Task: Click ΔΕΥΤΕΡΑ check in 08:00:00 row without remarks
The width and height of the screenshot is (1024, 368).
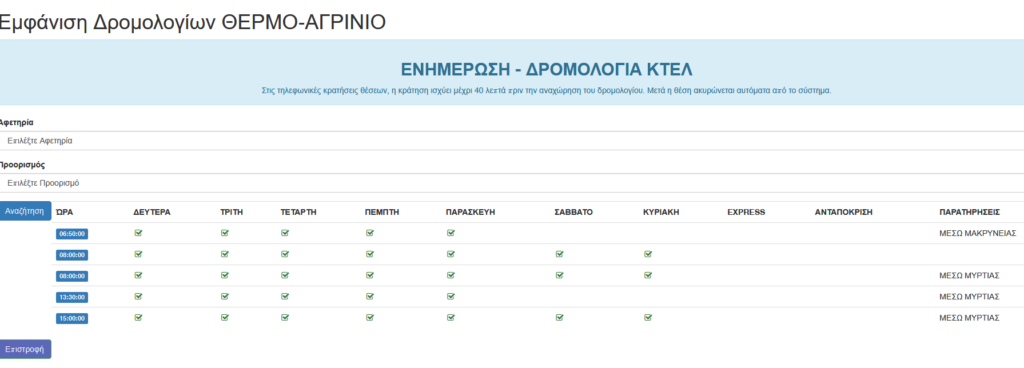Action: (x=138, y=254)
